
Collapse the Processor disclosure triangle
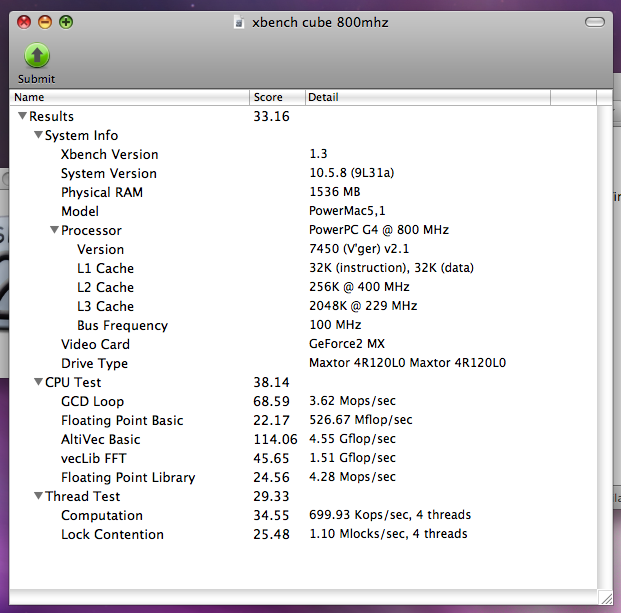54,230
